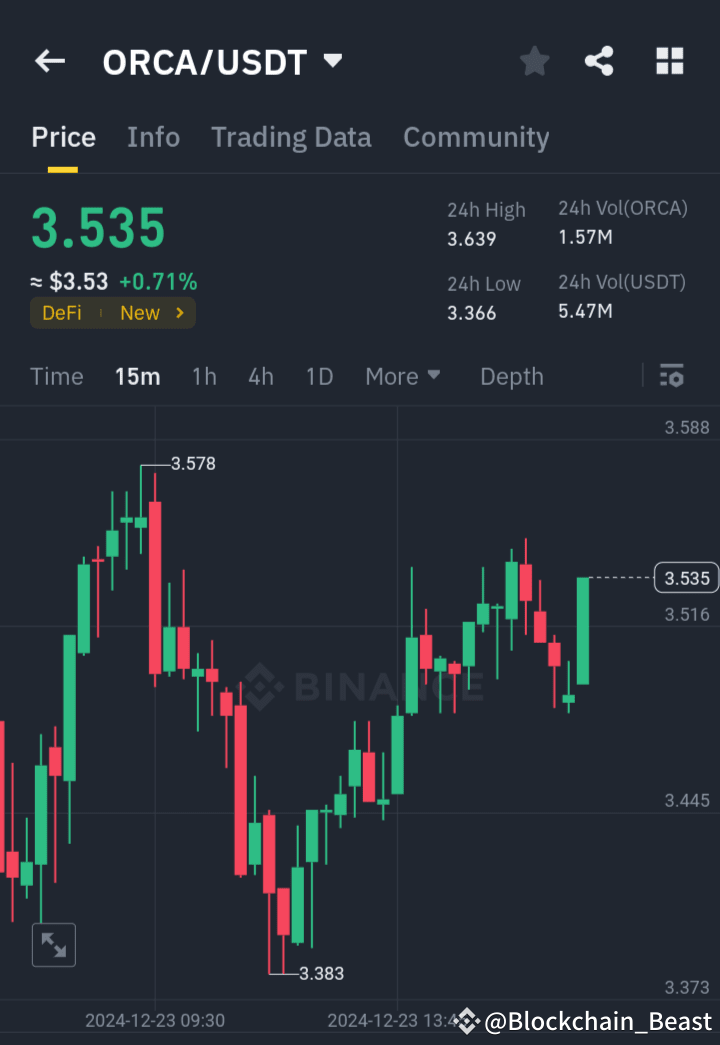Tap the current price label 3.535 on chart
Image resolution: width=720 pixels, height=1045 pixels.
coord(686,578)
